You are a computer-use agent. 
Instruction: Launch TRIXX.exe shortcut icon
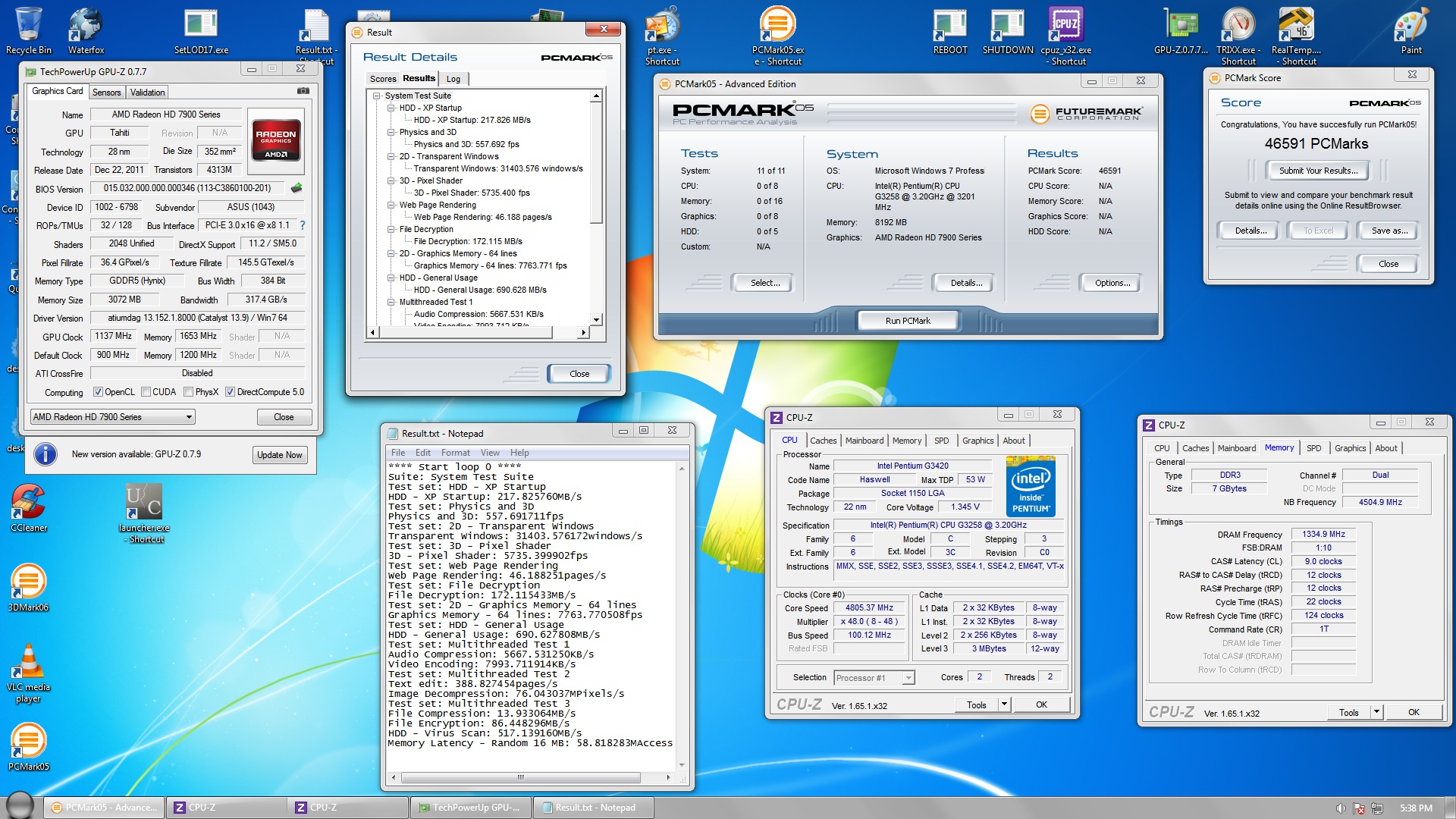[x=1238, y=36]
